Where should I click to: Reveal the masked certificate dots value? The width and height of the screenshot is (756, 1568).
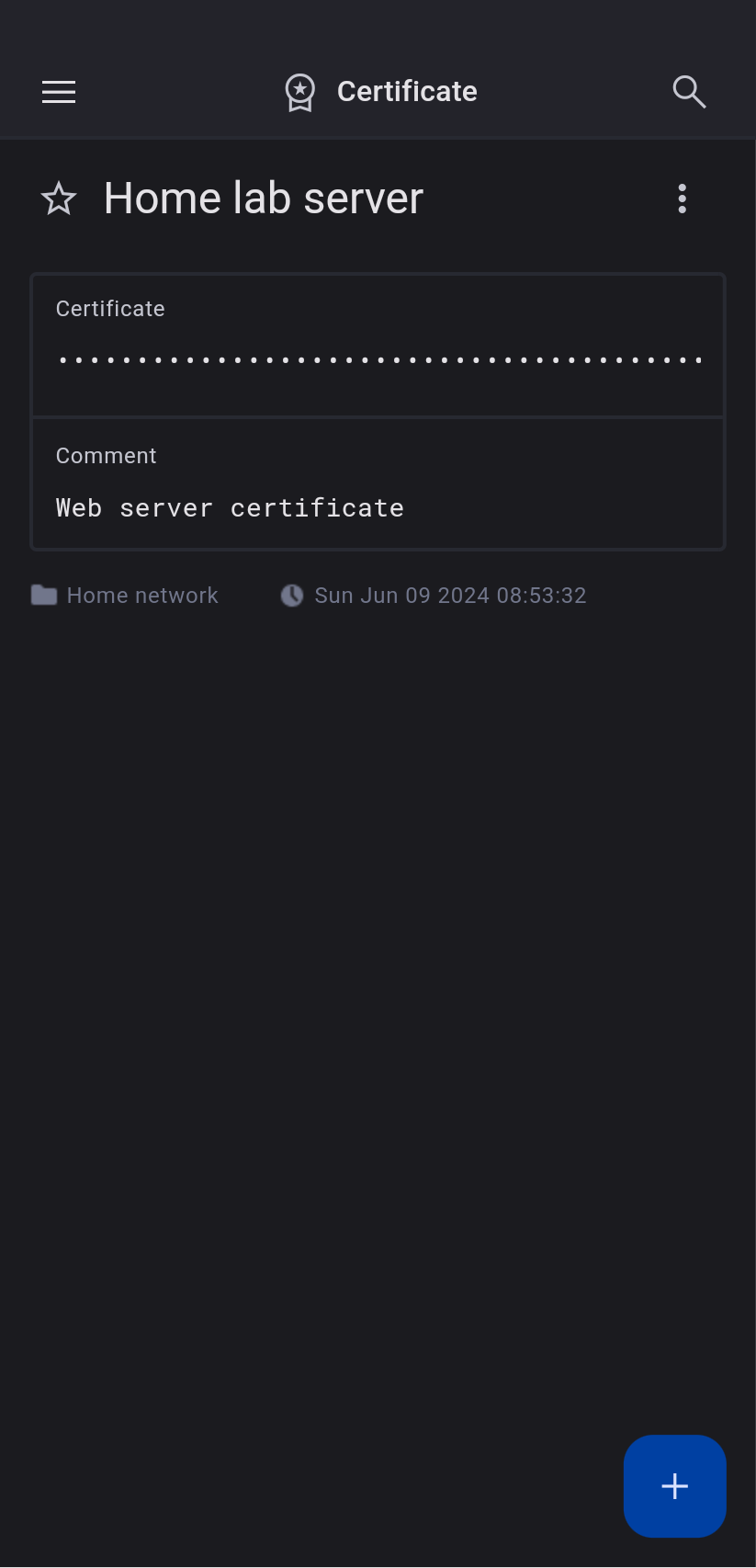(x=378, y=360)
